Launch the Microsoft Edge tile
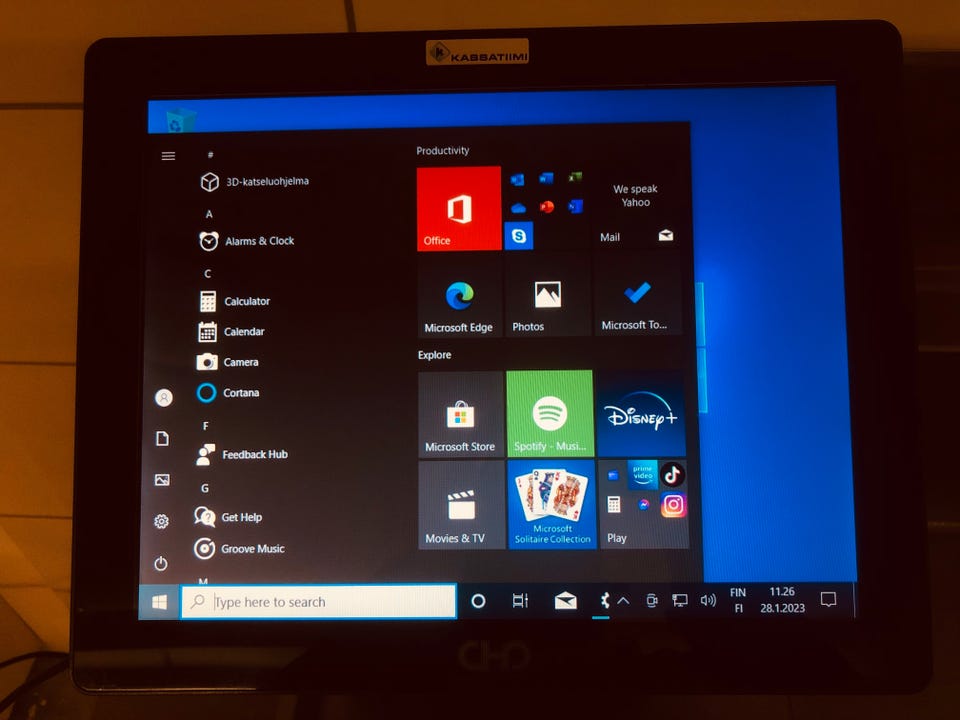This screenshot has height=720, width=960. point(459,296)
